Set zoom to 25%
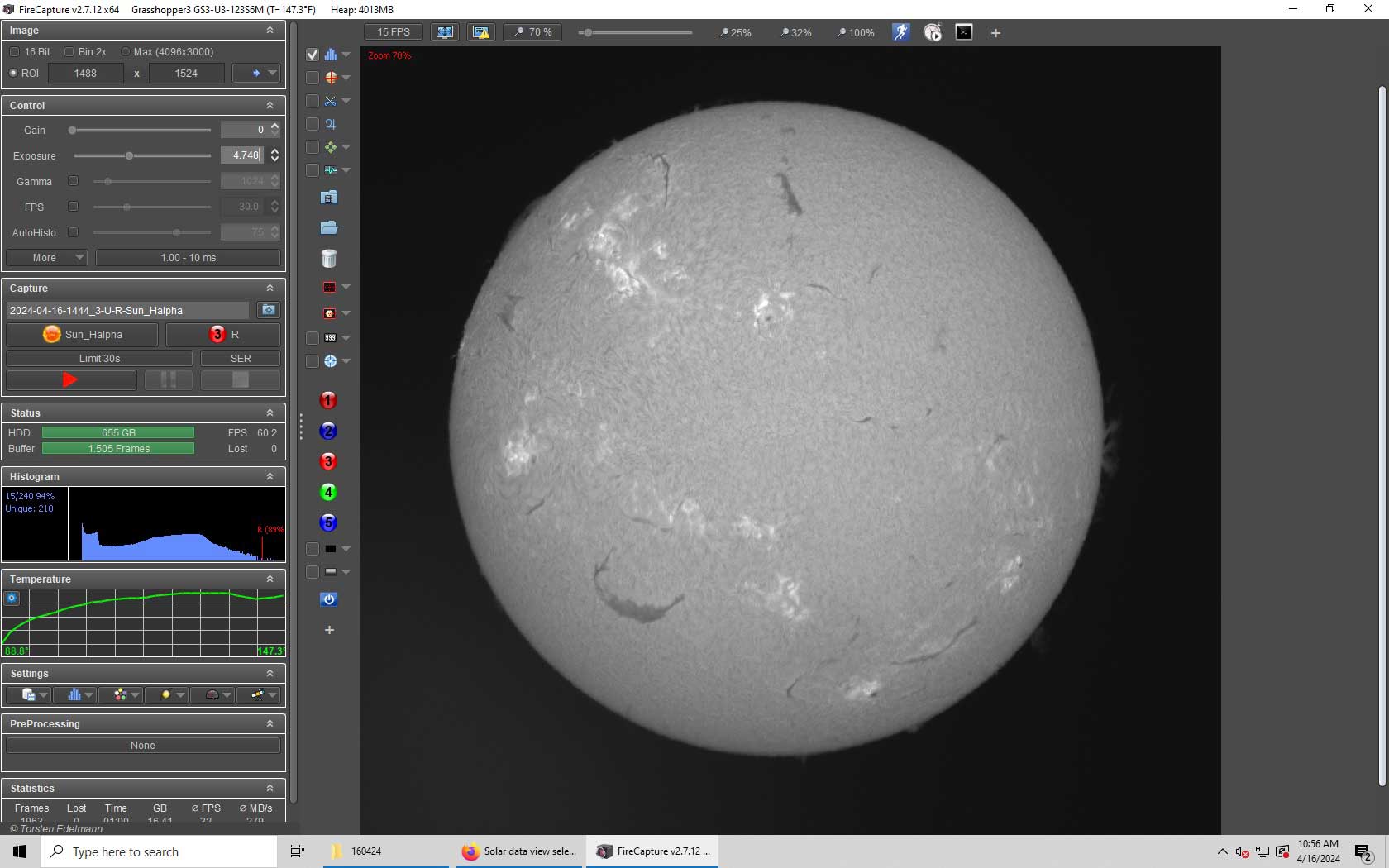 click(736, 33)
